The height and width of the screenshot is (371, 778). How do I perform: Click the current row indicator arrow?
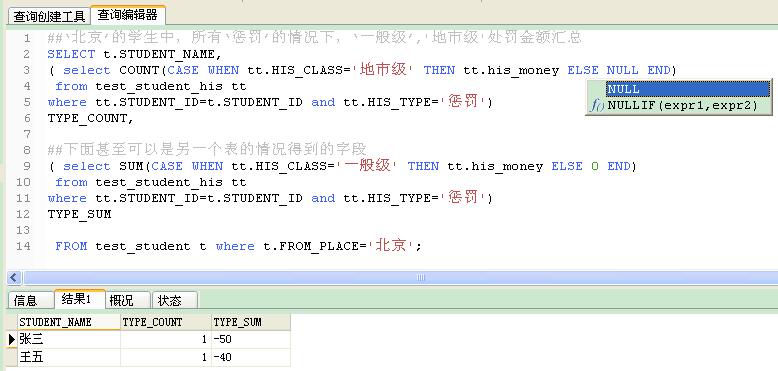coord(12,340)
